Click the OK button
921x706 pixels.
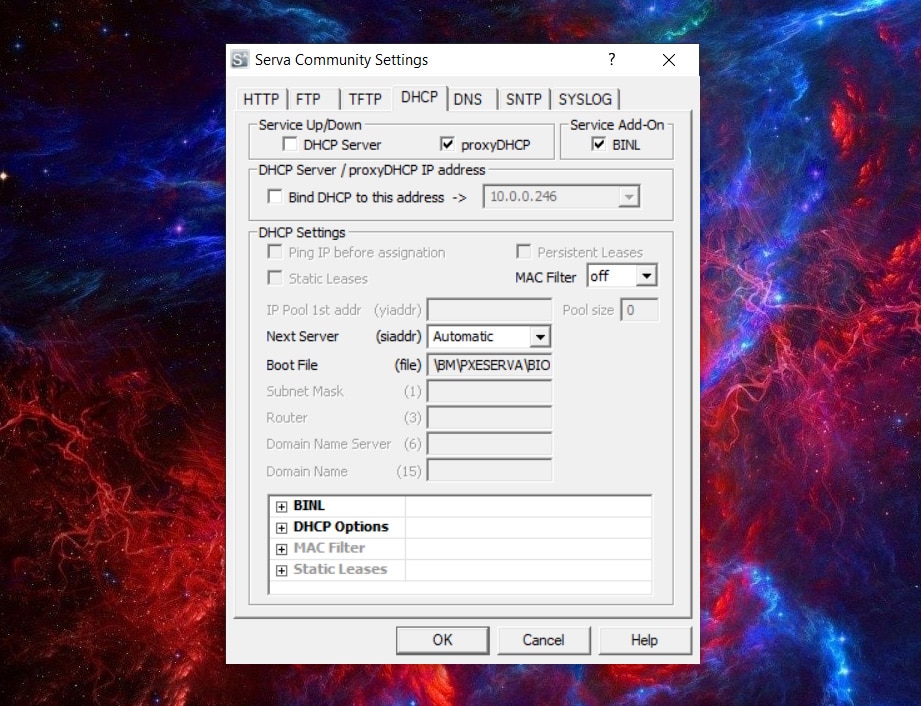pyautogui.click(x=442, y=640)
